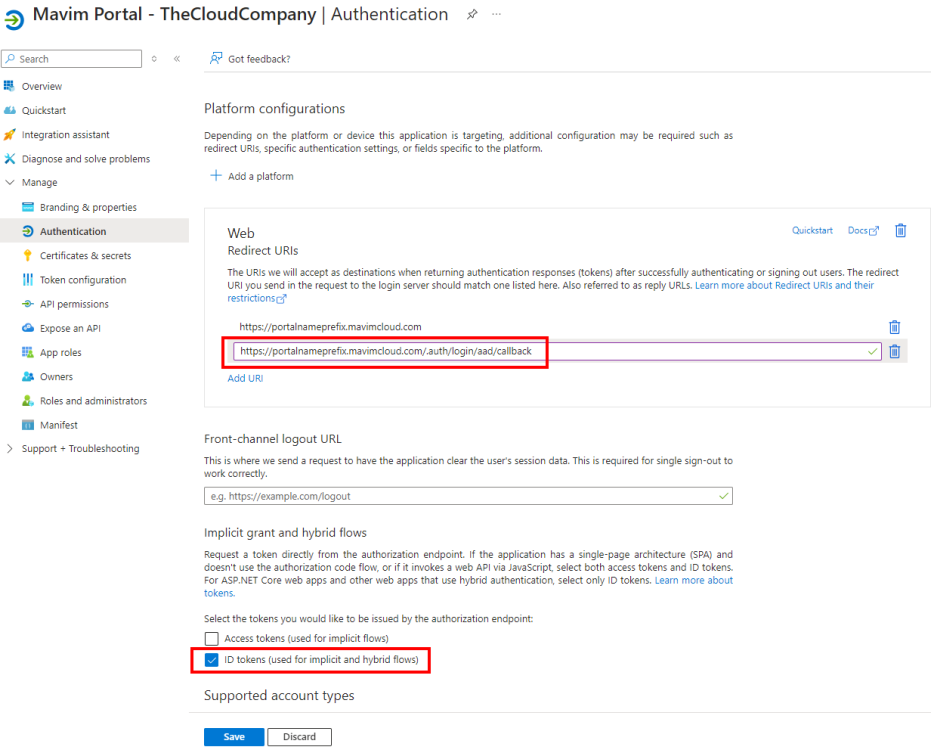Click the external link icon next to Docs

click(874, 231)
